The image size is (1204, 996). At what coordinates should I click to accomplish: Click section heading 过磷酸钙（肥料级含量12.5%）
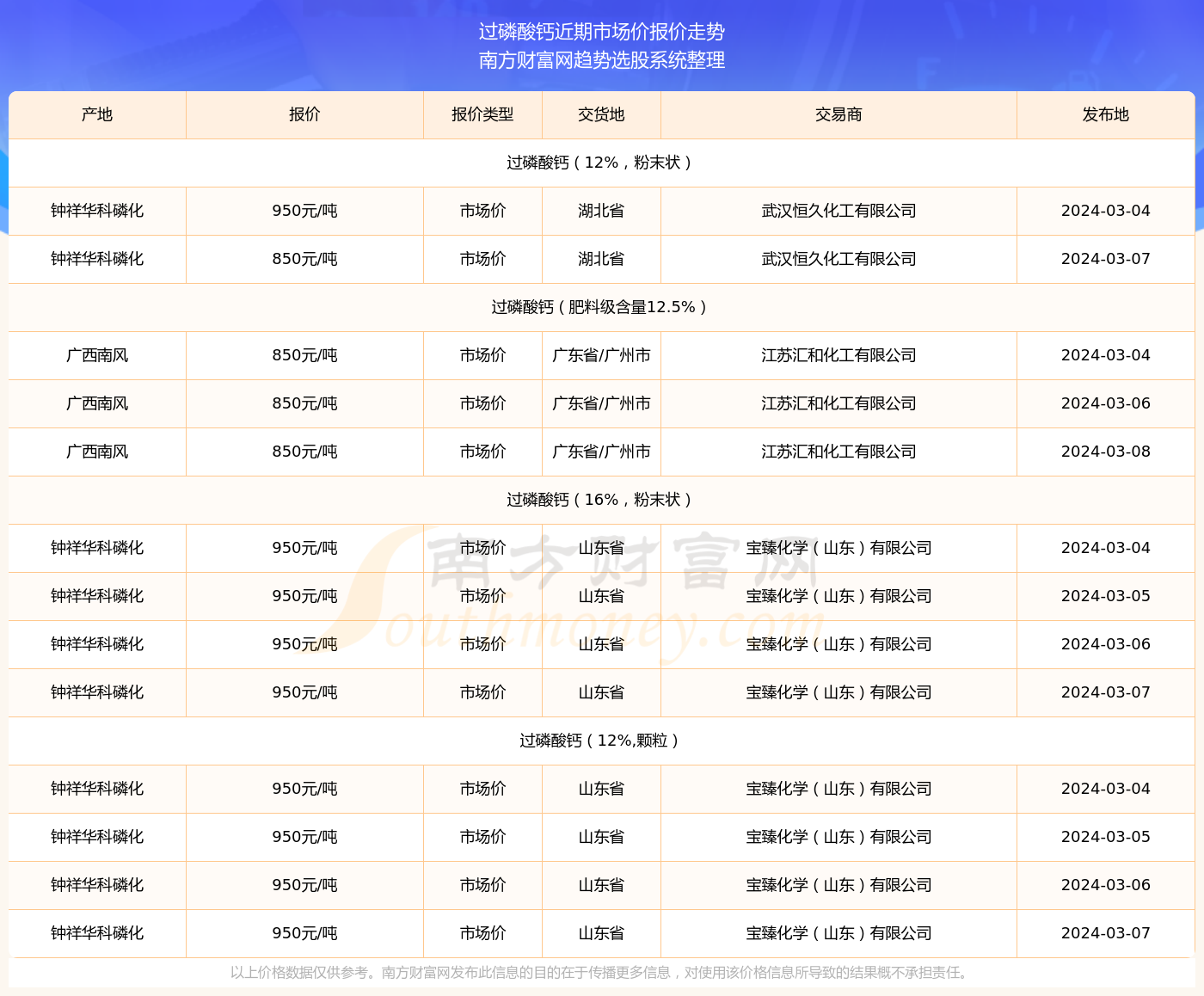pos(602,307)
